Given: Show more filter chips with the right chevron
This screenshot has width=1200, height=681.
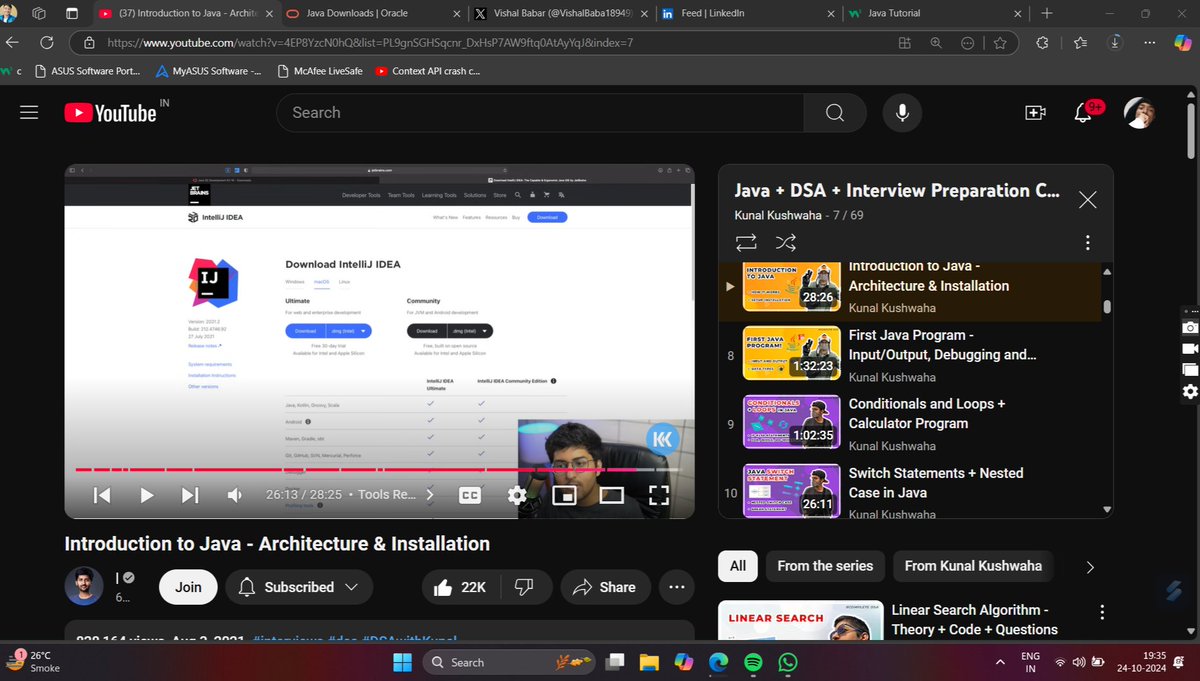Looking at the screenshot, I should (x=1090, y=567).
